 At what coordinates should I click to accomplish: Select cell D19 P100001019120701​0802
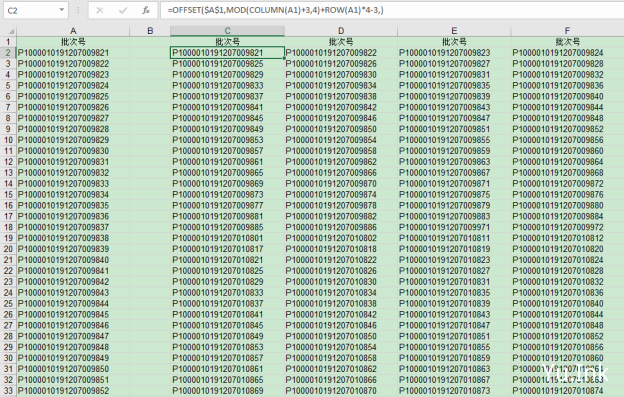tap(341, 238)
